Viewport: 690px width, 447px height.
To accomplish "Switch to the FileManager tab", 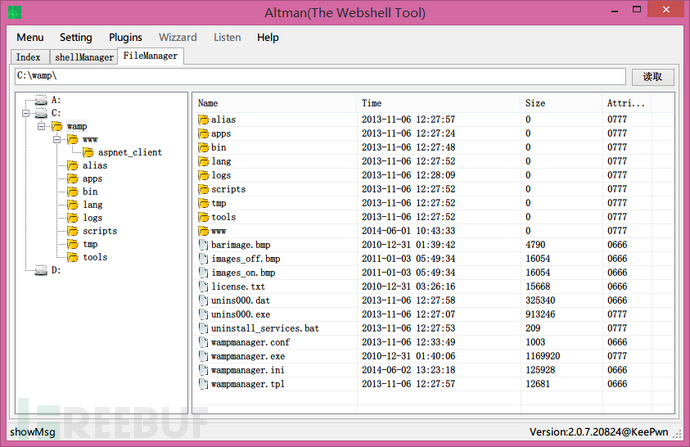I will tap(150, 56).
